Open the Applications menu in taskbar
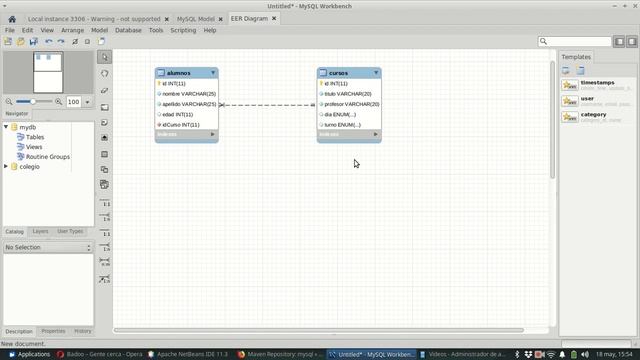640x360 pixels. (x=29, y=354)
